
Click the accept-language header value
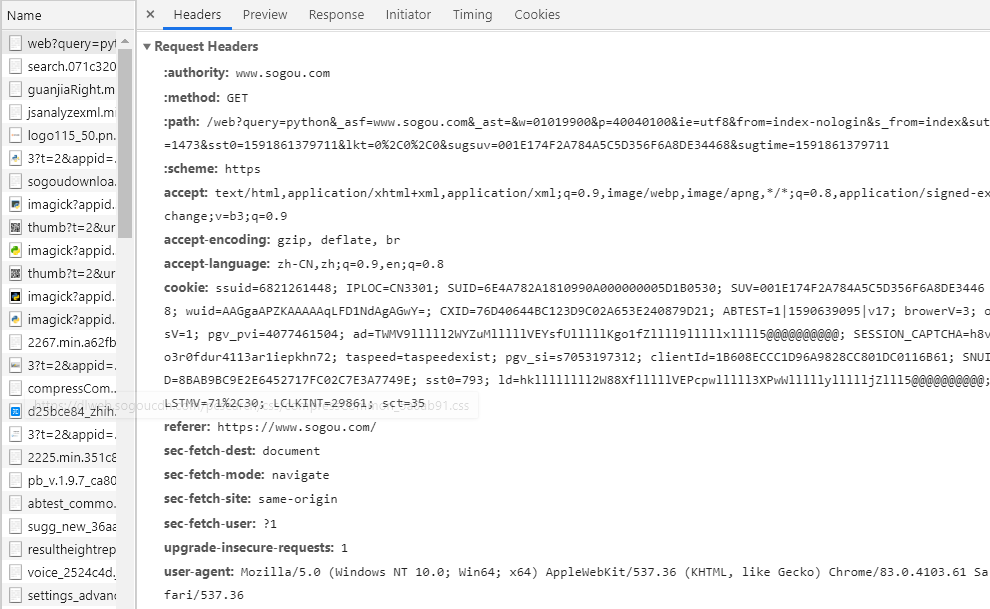coord(361,264)
